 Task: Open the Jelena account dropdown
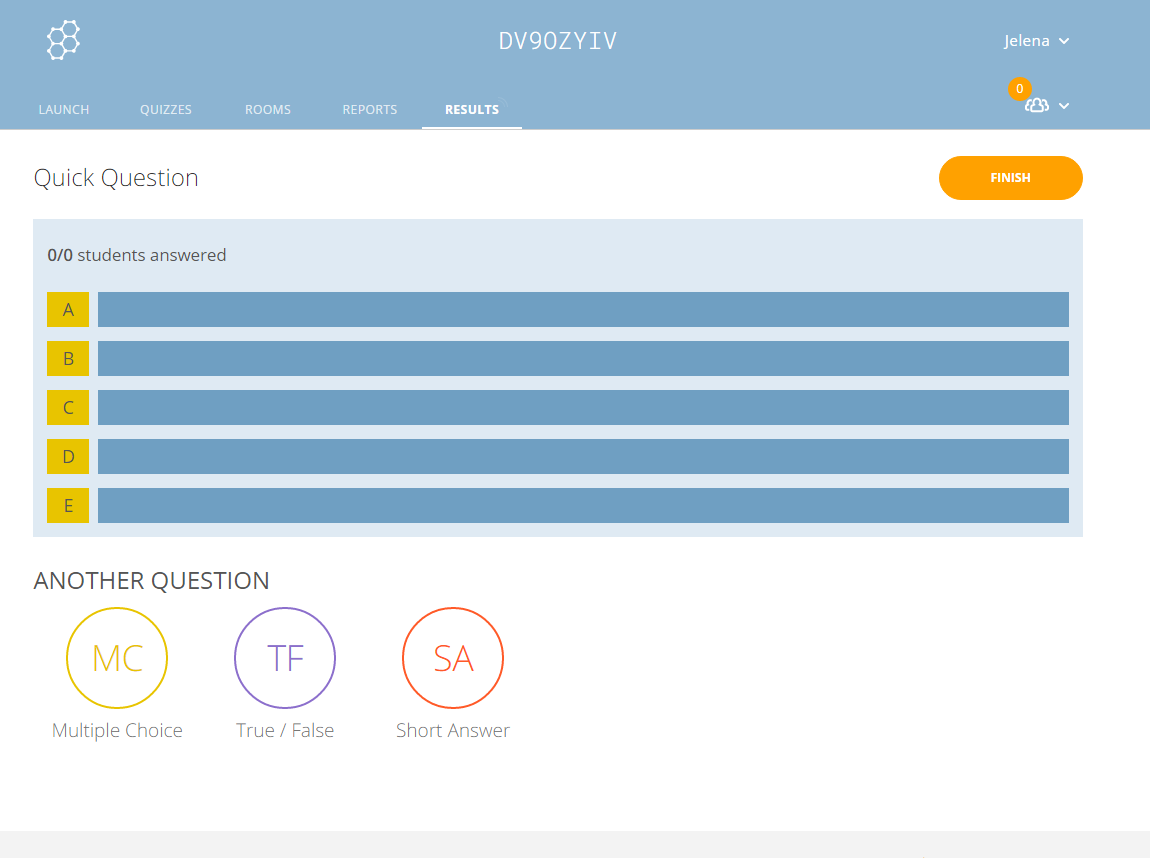(x=1036, y=41)
